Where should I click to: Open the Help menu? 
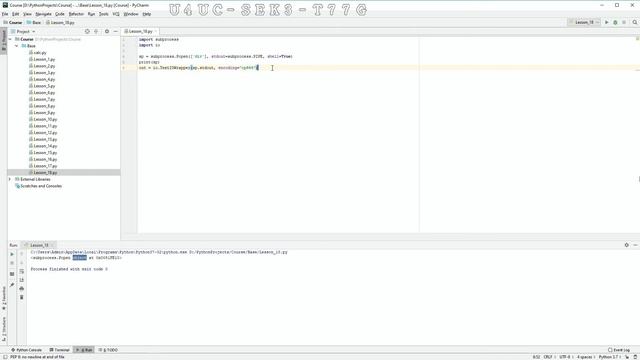(147, 14)
